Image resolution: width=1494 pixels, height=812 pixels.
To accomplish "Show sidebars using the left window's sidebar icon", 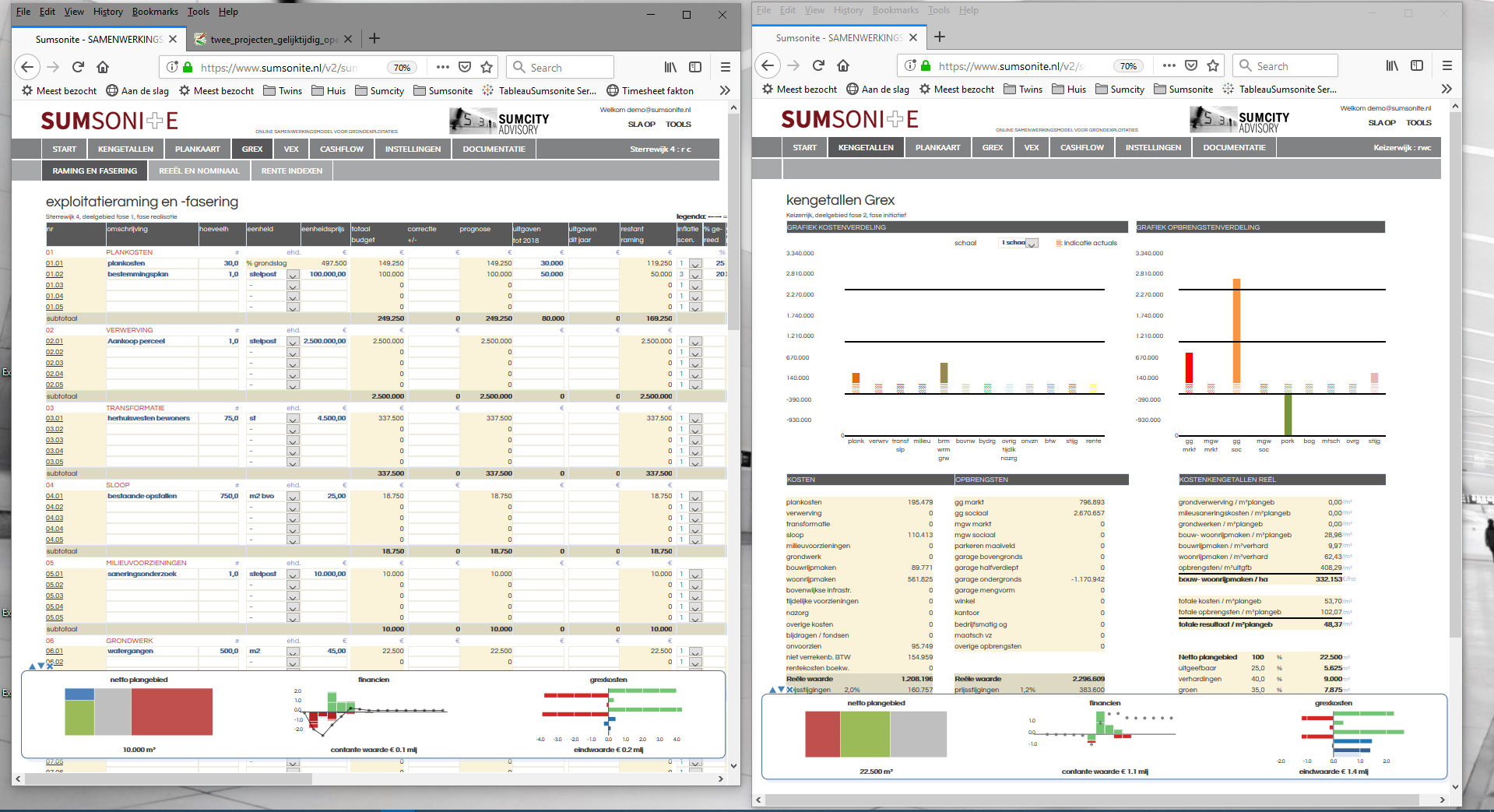I will [x=695, y=67].
